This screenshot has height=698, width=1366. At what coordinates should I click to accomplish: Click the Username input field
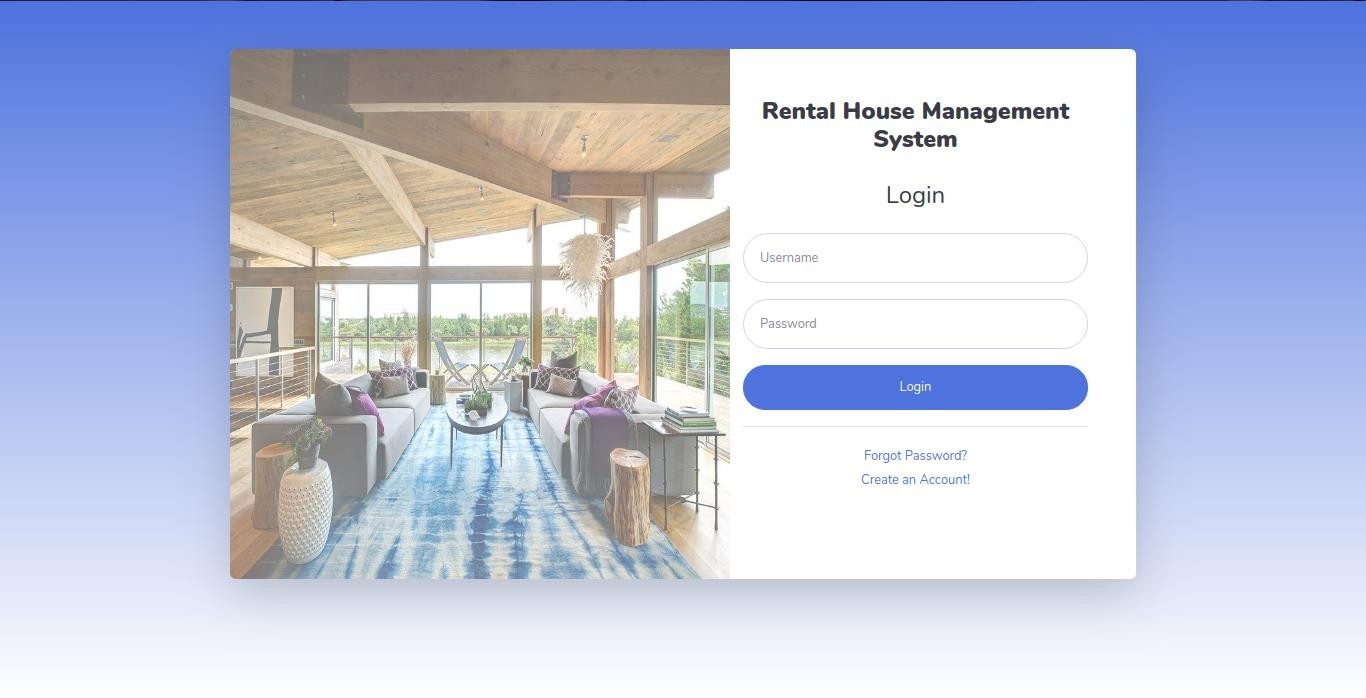[914, 257]
